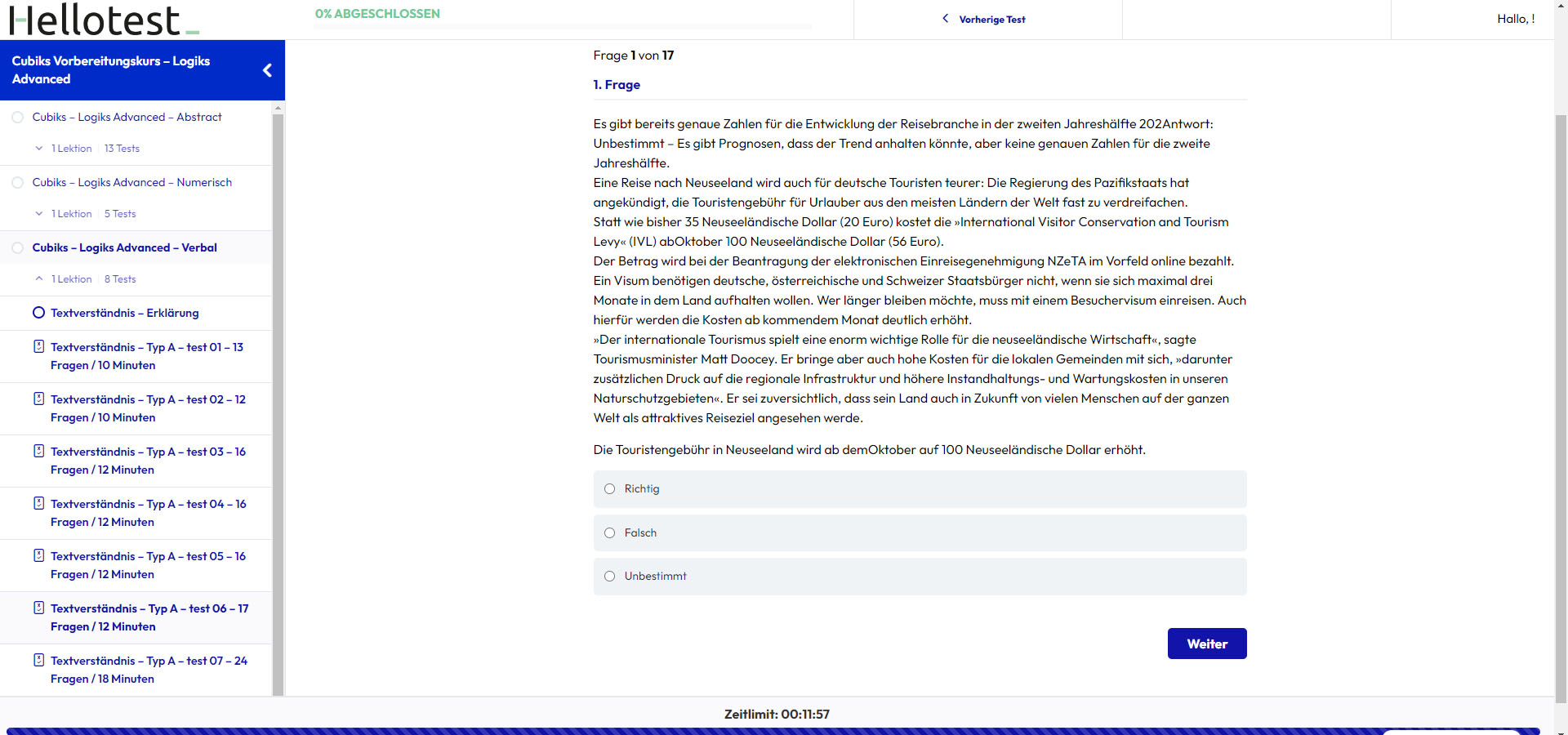The image size is (1568, 735).
Task: Open Textverständnis Typ A test 01 – 13 Fragen
Action: click(x=147, y=356)
